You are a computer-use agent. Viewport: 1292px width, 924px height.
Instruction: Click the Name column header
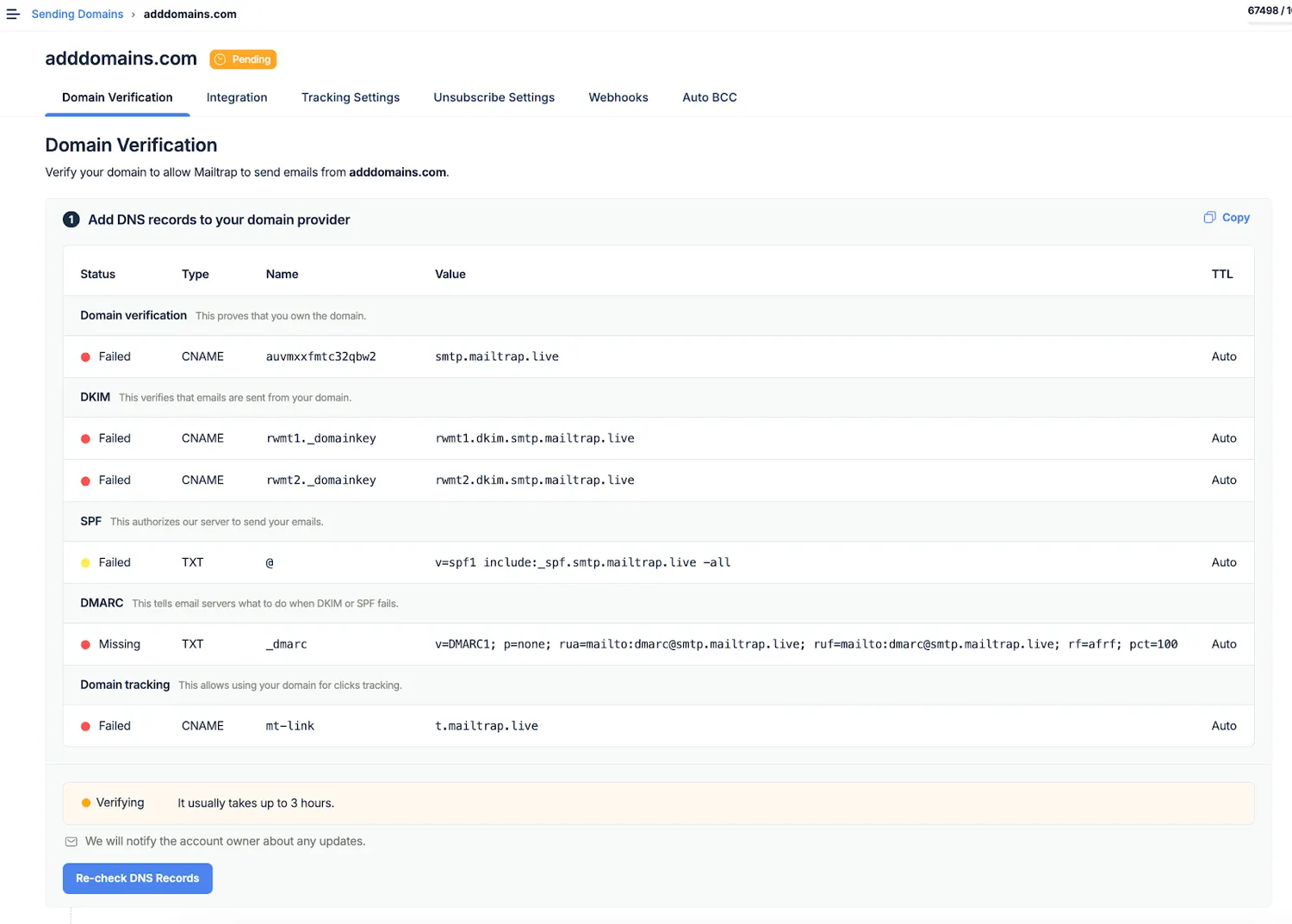(x=283, y=274)
